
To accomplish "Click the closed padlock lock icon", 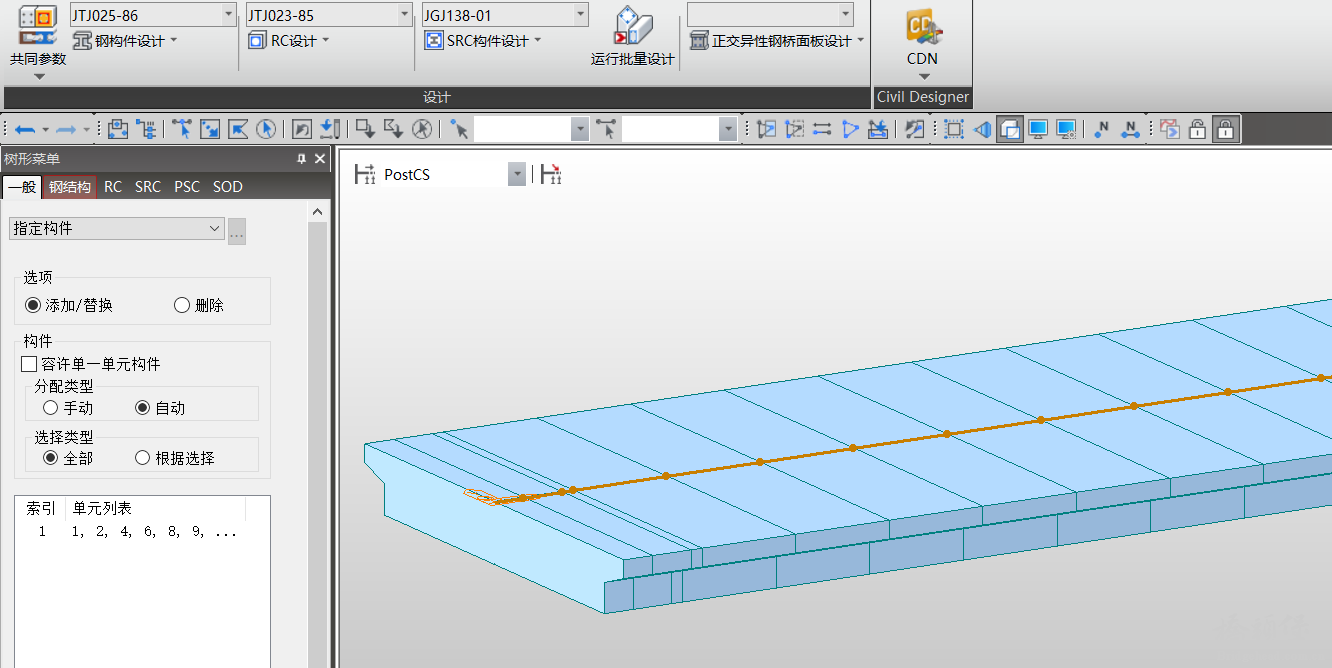I will click(1225, 129).
